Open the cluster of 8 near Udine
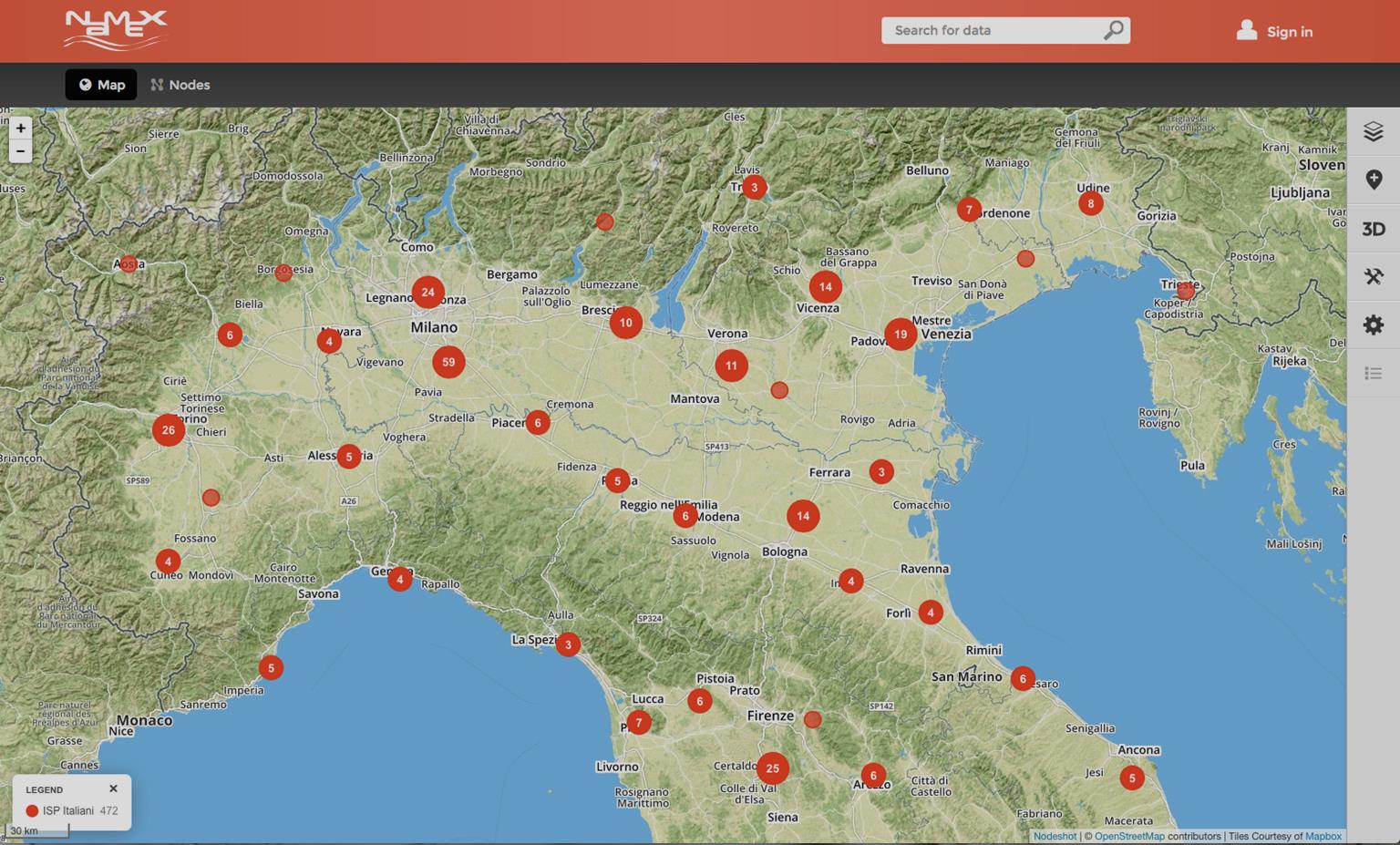 (1091, 203)
